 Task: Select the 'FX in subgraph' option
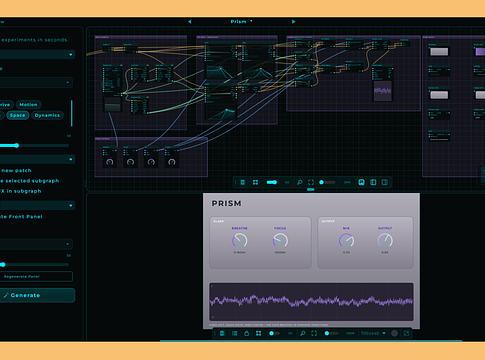[21, 191]
